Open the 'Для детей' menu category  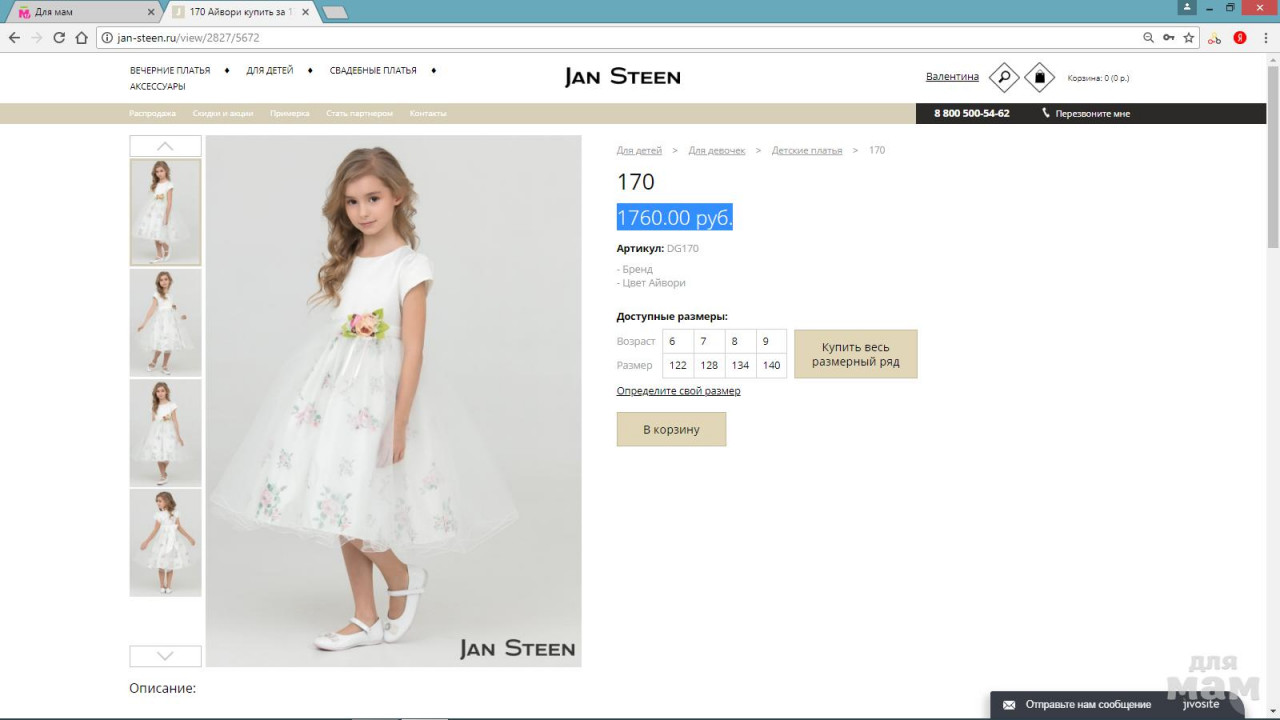coord(270,71)
